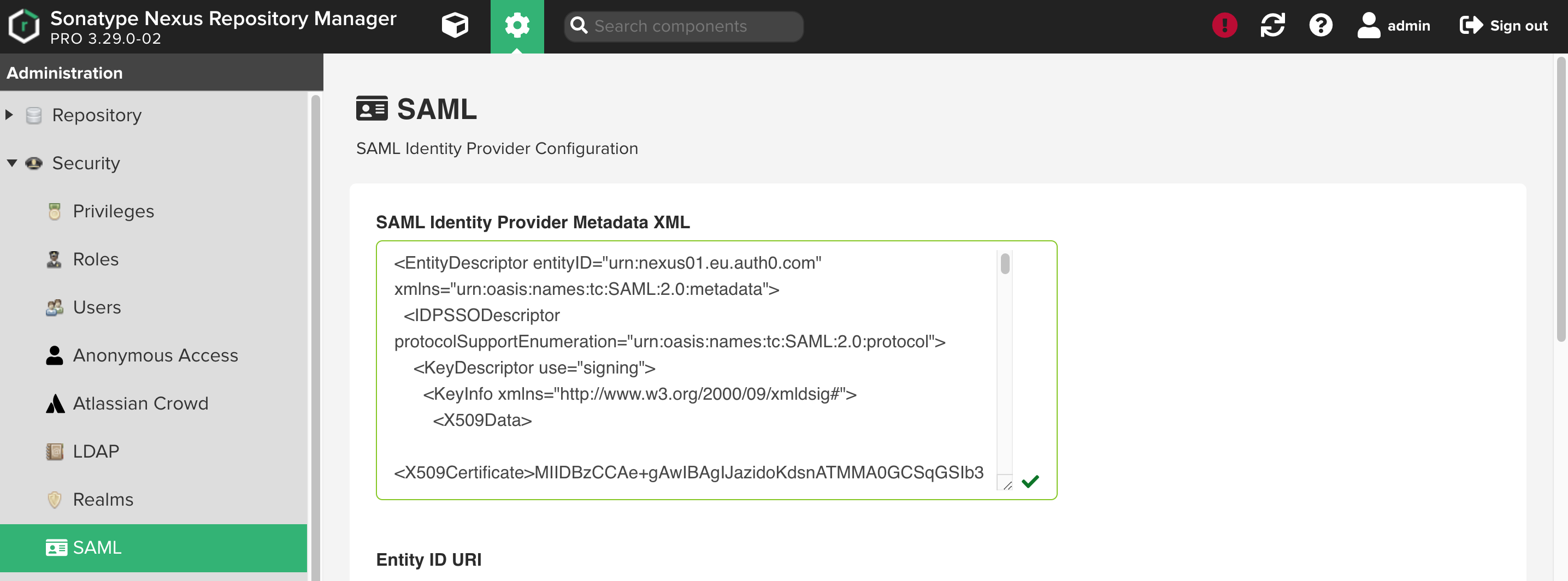This screenshot has height=581, width=1568.
Task: Click the Administration gear icon
Action: click(x=517, y=26)
